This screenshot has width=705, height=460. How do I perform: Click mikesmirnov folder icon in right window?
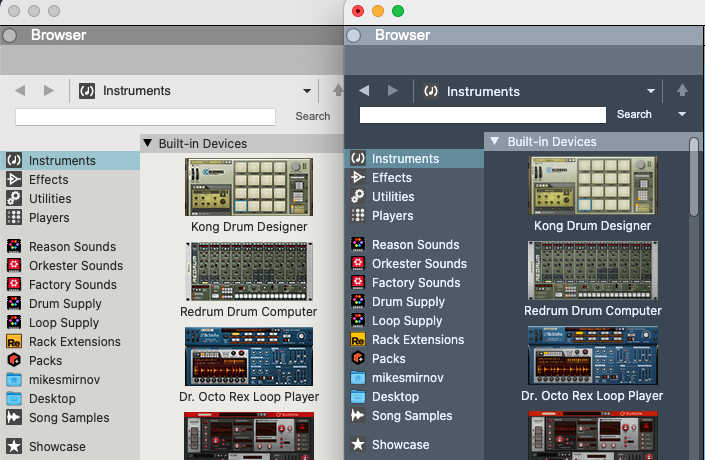coord(358,378)
